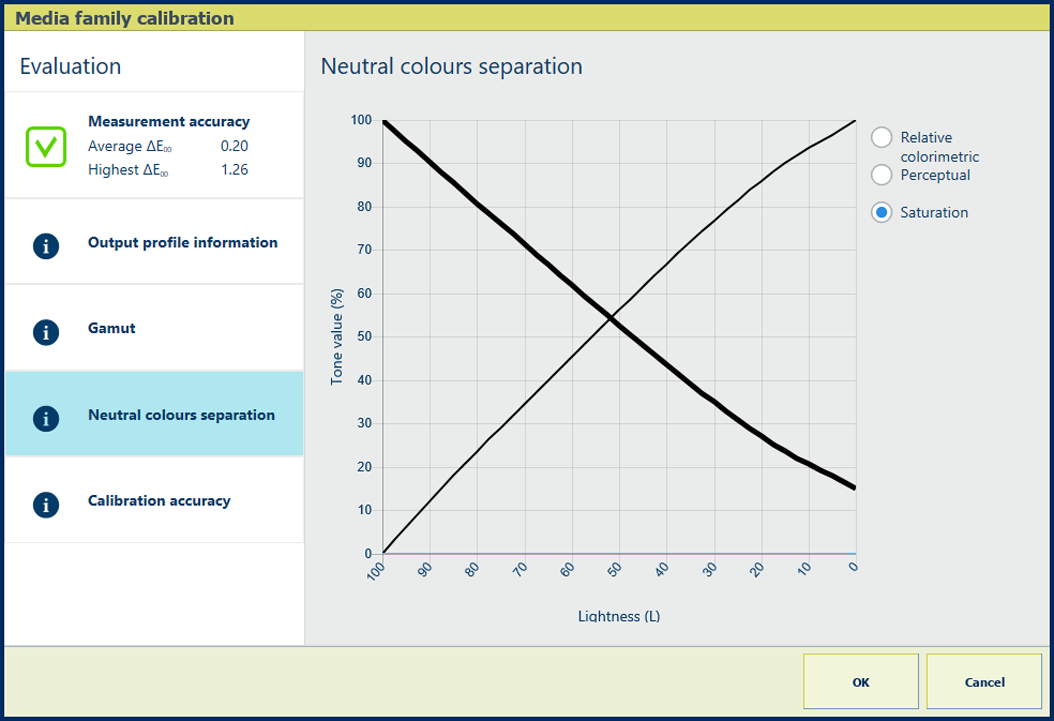Click the Average ΔE value 0.20
This screenshot has width=1054, height=721.
coord(234,146)
